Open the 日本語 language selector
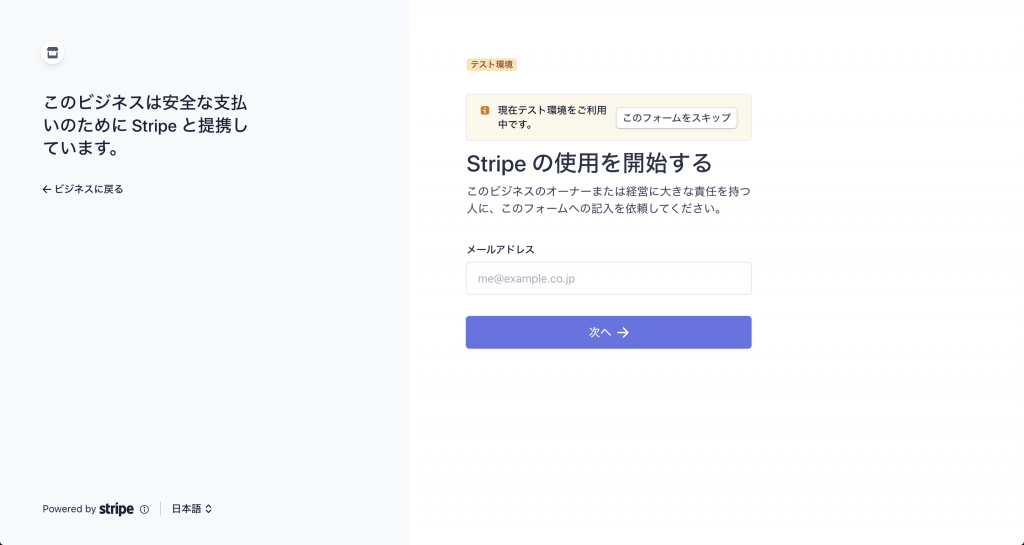Viewport: 1024px width, 545px height. [192, 509]
